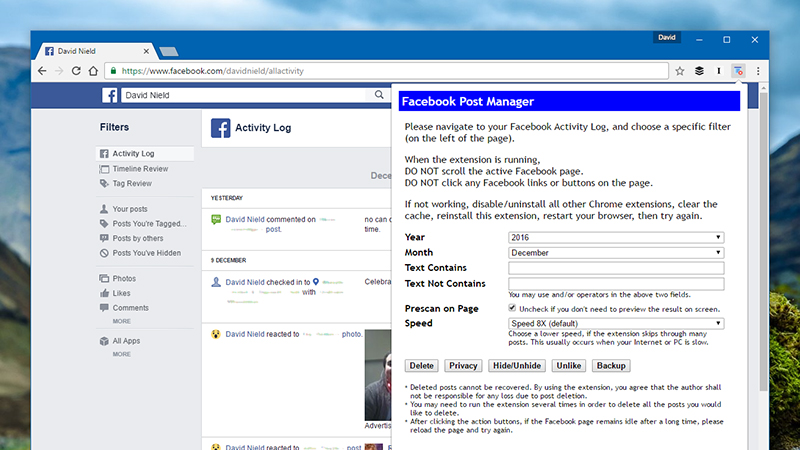Close the David Nield tab
Viewport: 800px width, 450px height.
pos(146,51)
